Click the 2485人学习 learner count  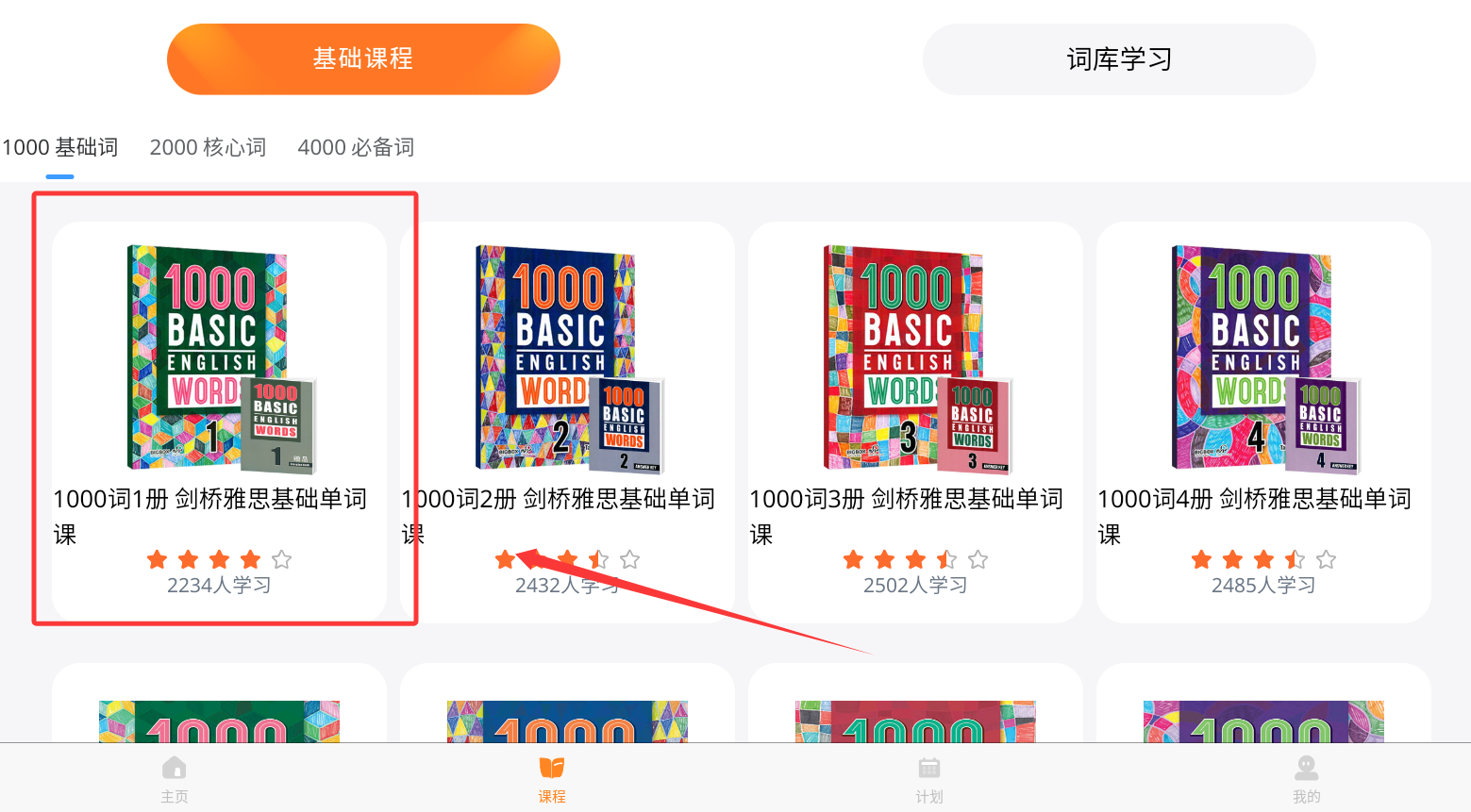1263,586
